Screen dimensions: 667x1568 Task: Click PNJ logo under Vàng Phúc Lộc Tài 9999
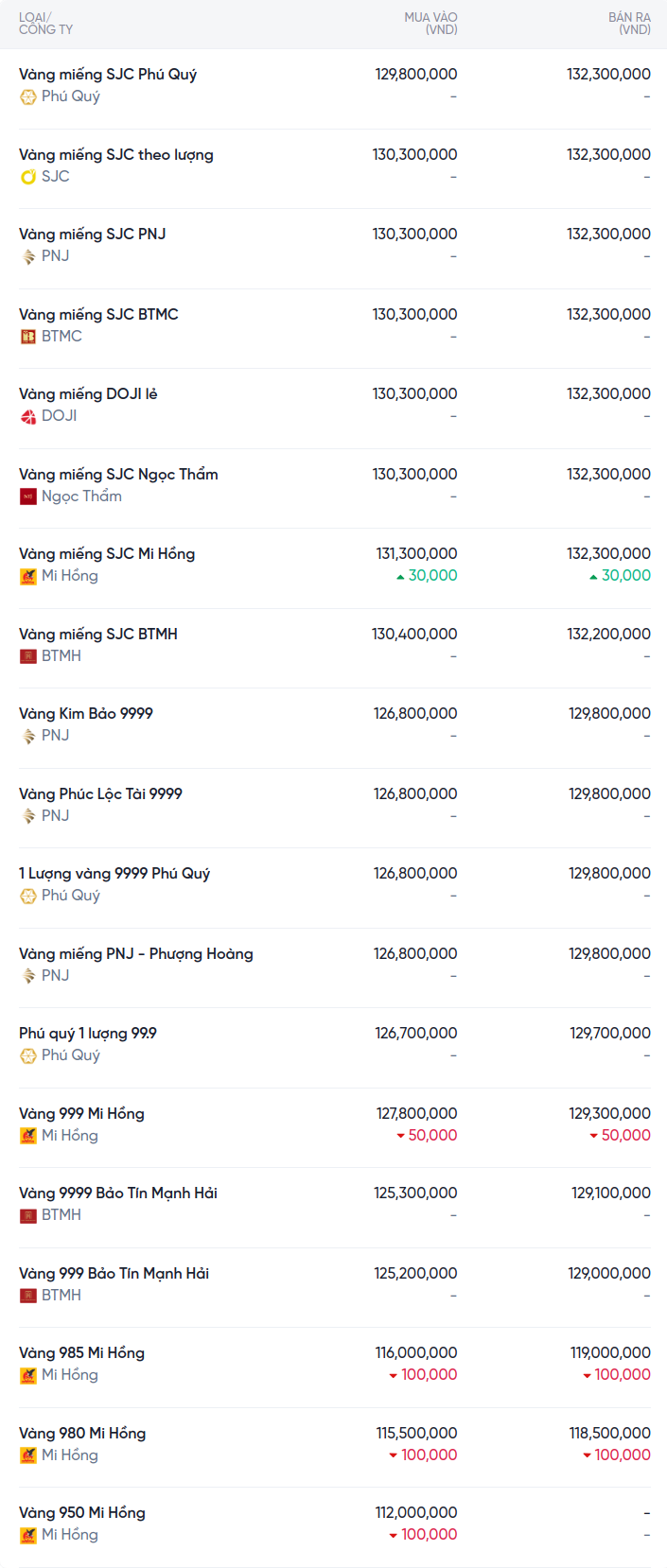click(x=28, y=816)
